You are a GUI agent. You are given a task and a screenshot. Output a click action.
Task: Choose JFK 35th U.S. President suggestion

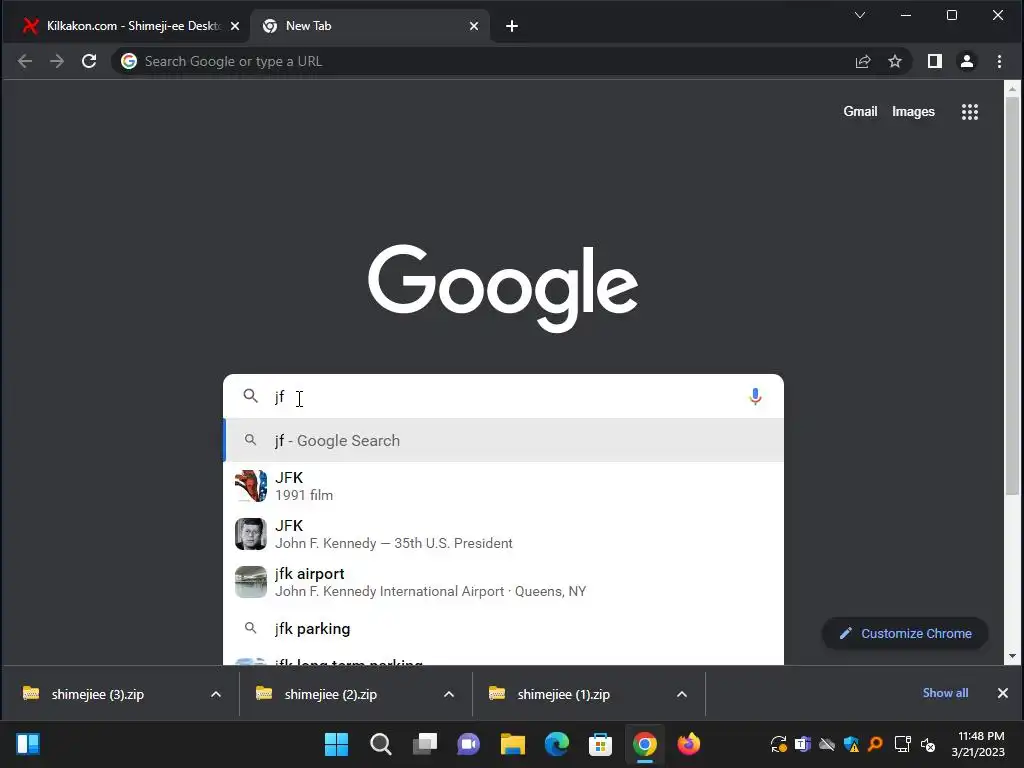[504, 534]
